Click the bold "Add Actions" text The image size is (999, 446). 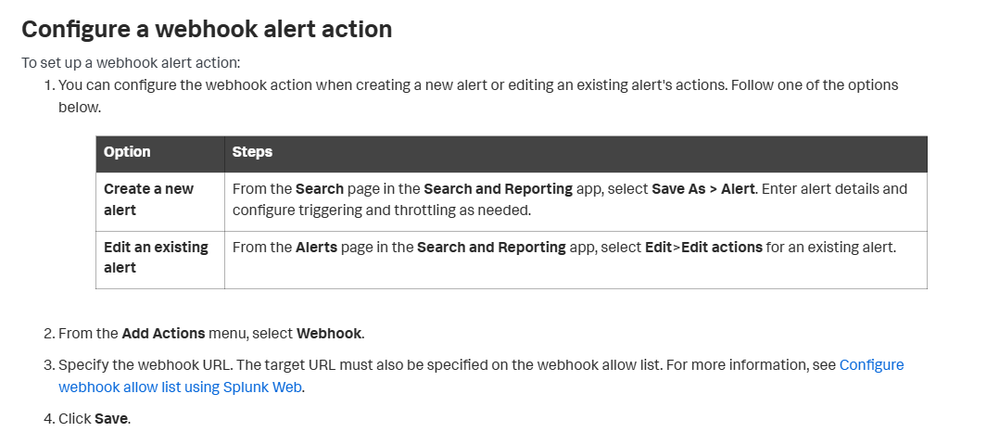point(163,333)
